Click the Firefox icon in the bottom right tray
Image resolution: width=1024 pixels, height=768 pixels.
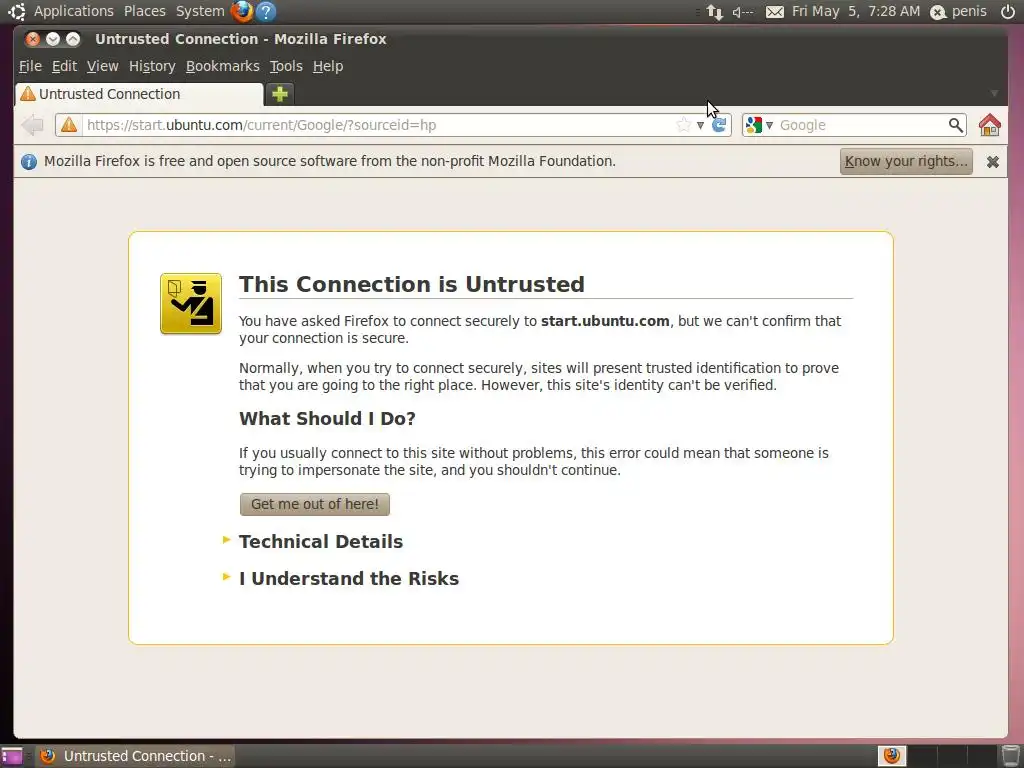[x=891, y=756]
